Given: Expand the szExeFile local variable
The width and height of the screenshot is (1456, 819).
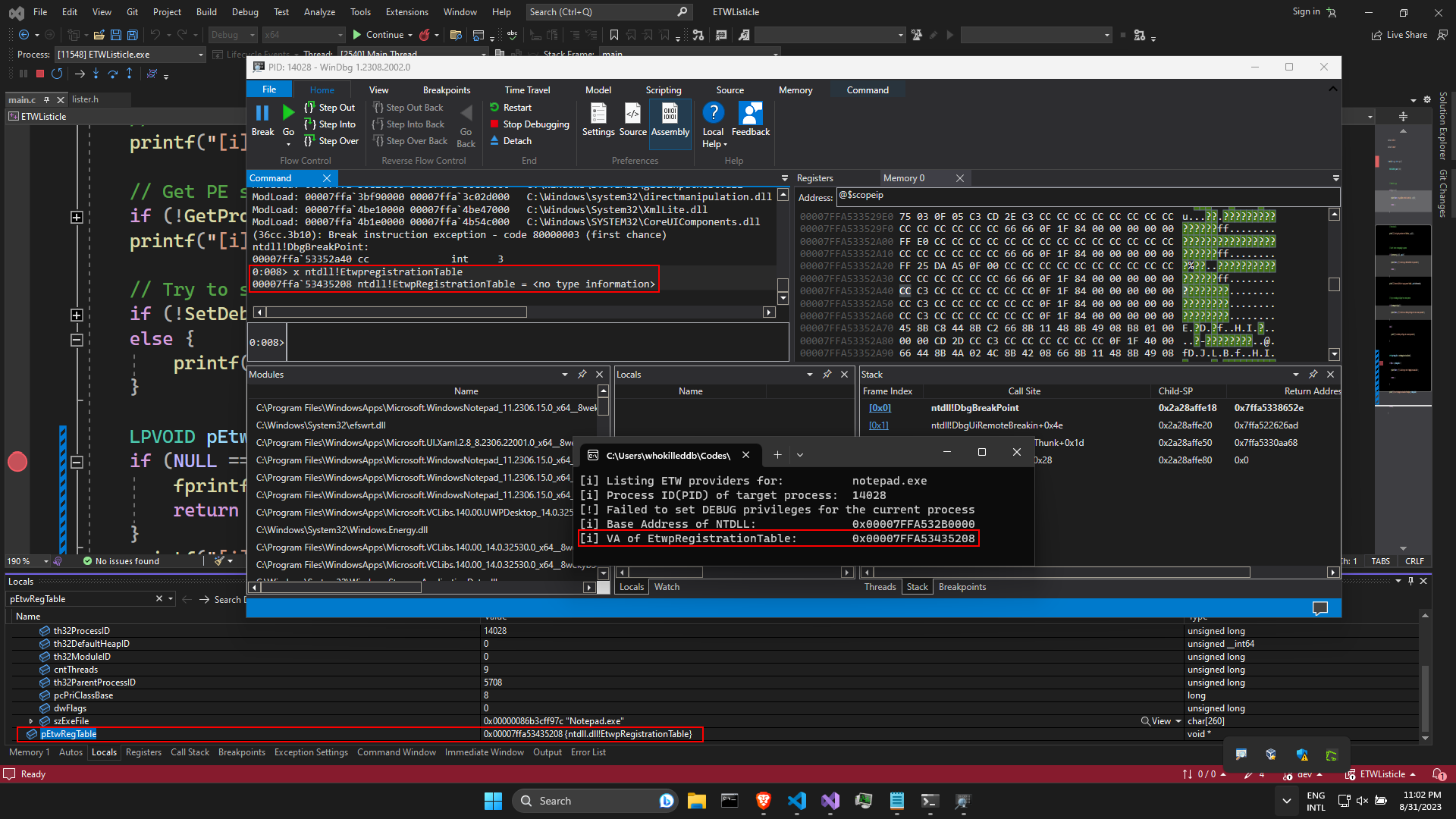Looking at the screenshot, I should point(30,721).
